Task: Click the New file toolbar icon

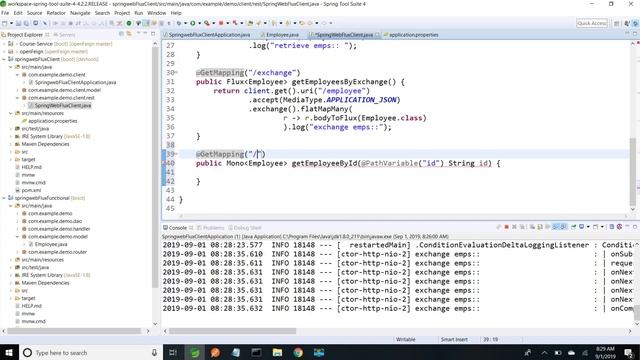Action: (4, 23)
